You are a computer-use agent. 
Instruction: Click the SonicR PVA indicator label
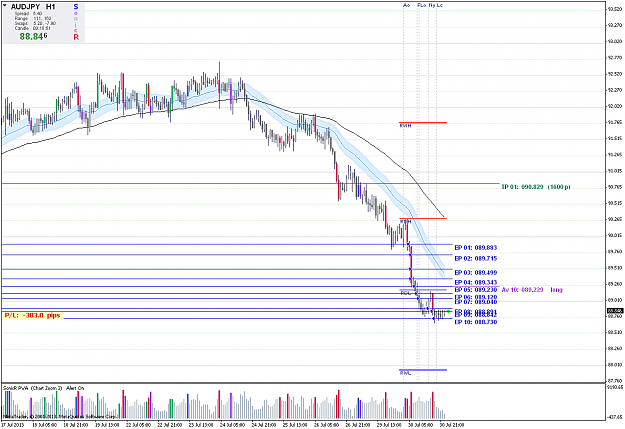pos(33,388)
